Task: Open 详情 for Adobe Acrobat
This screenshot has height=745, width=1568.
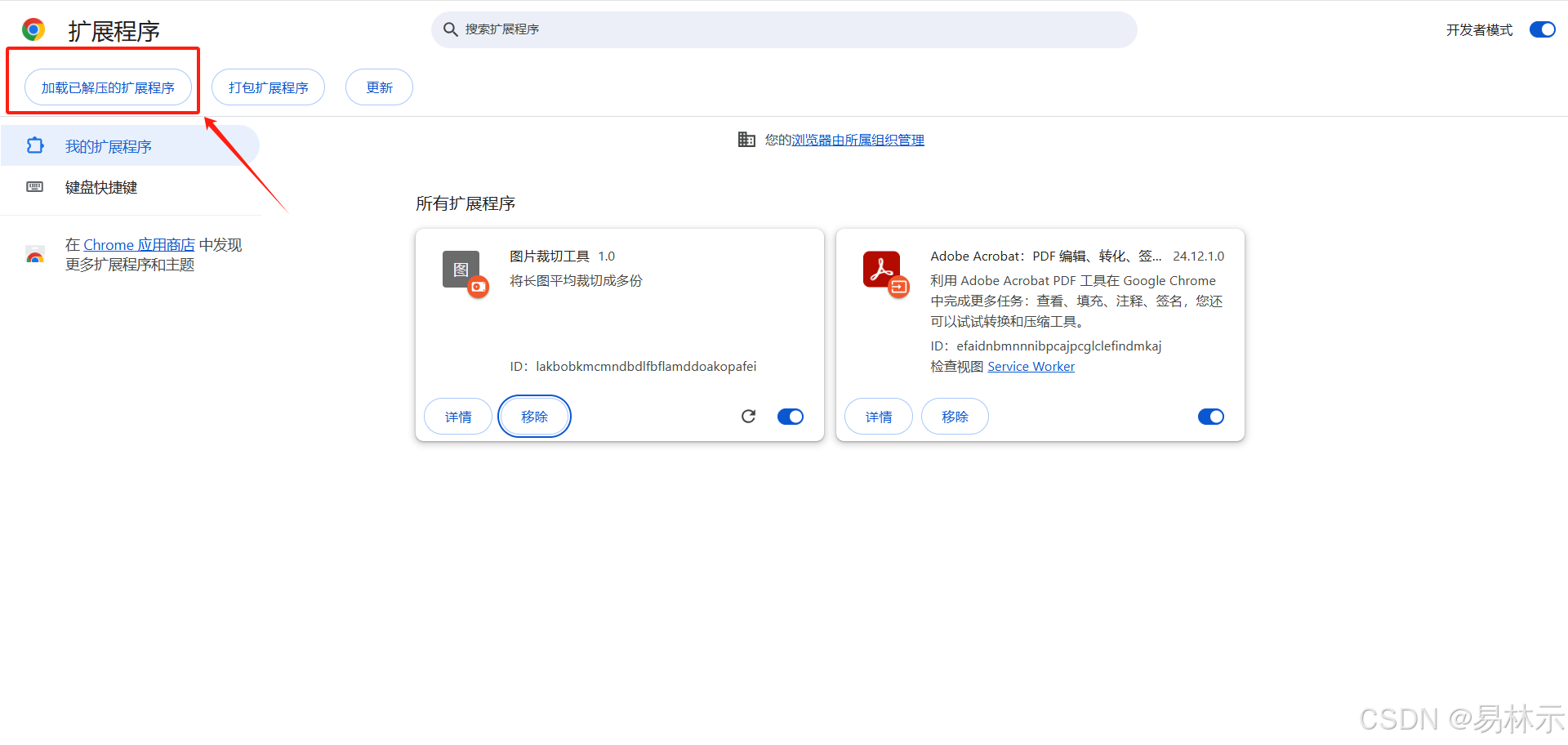Action: point(879,417)
